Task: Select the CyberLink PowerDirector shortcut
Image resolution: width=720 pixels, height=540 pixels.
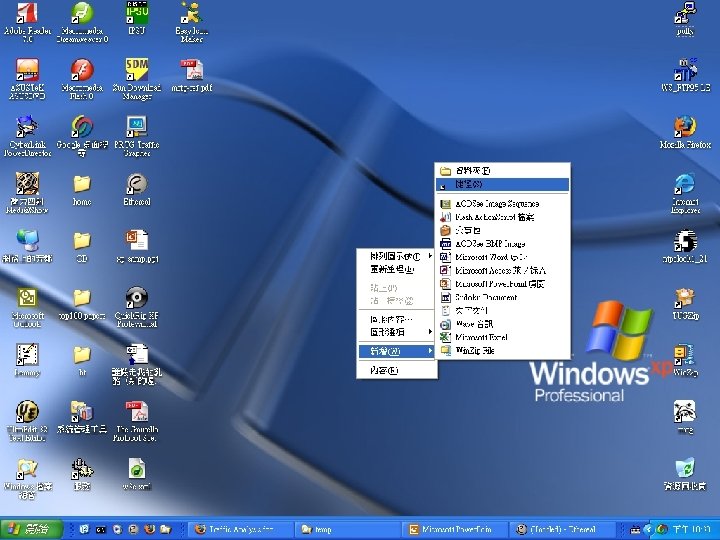Action: (27, 135)
